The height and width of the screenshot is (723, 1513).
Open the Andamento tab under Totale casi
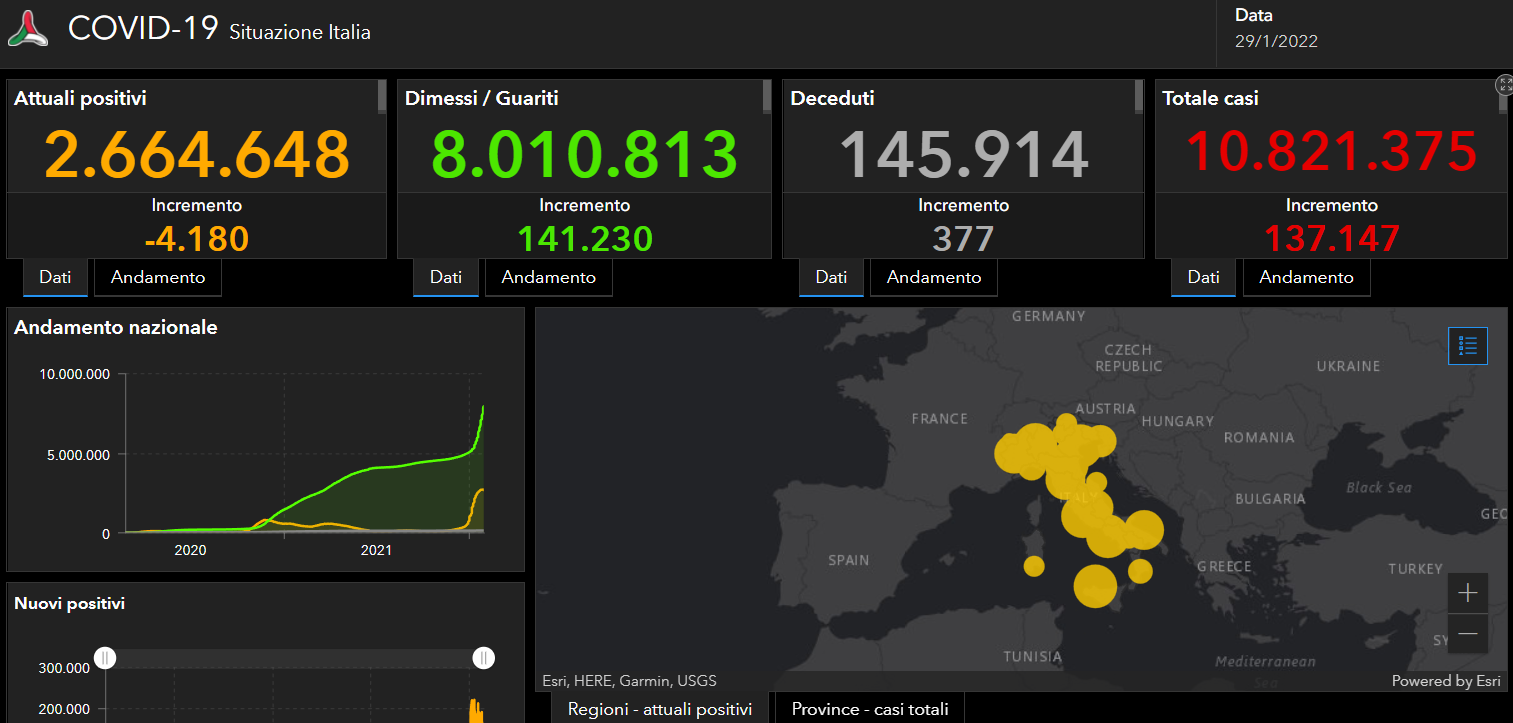click(1306, 278)
